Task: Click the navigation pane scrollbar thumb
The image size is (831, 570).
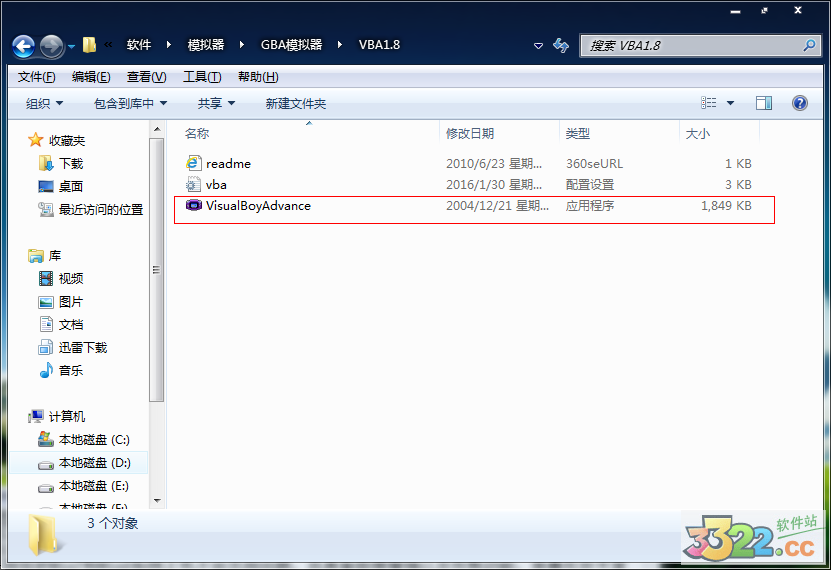Action: click(x=156, y=270)
